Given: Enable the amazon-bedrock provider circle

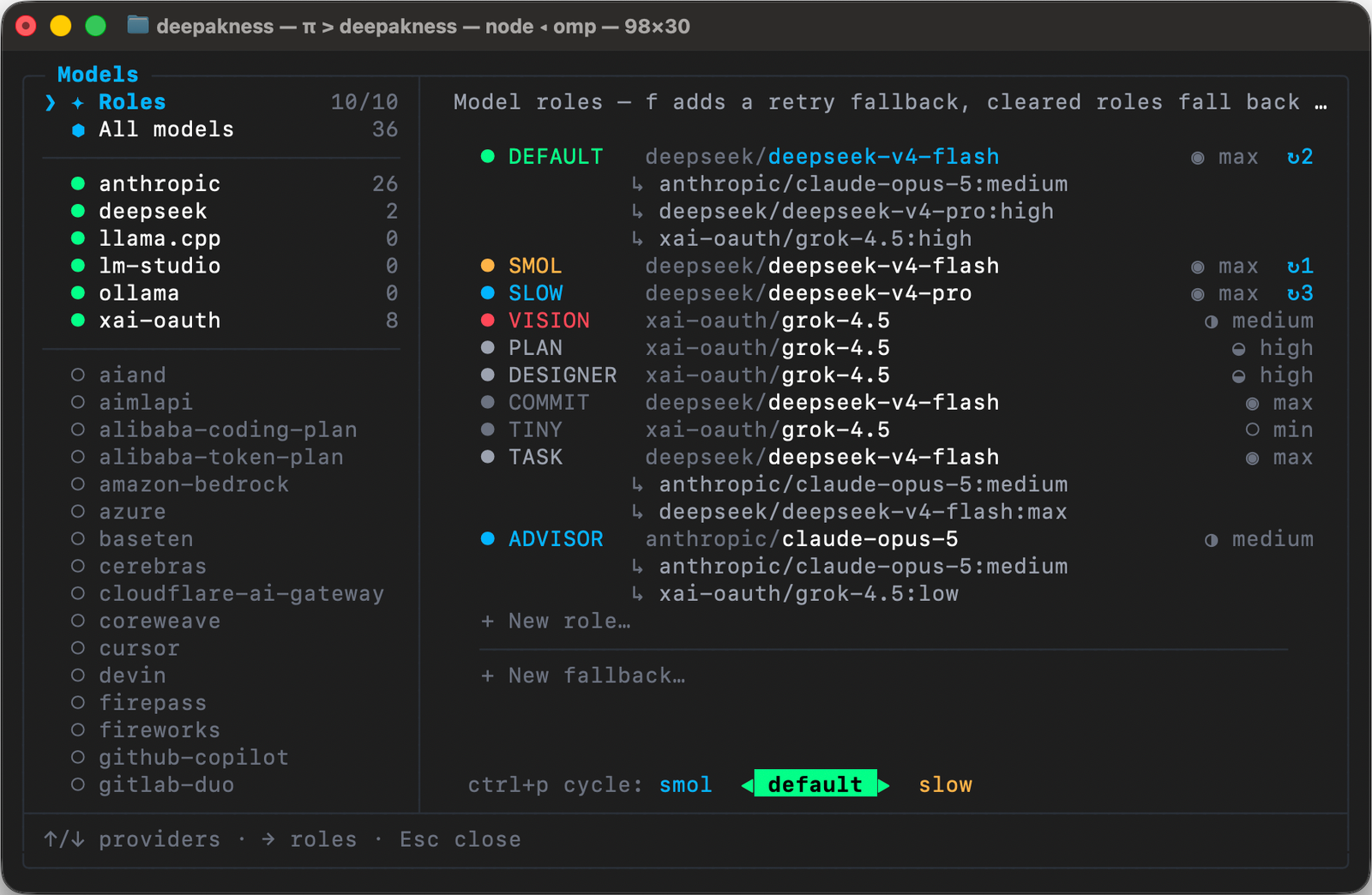Looking at the screenshot, I should [x=78, y=484].
